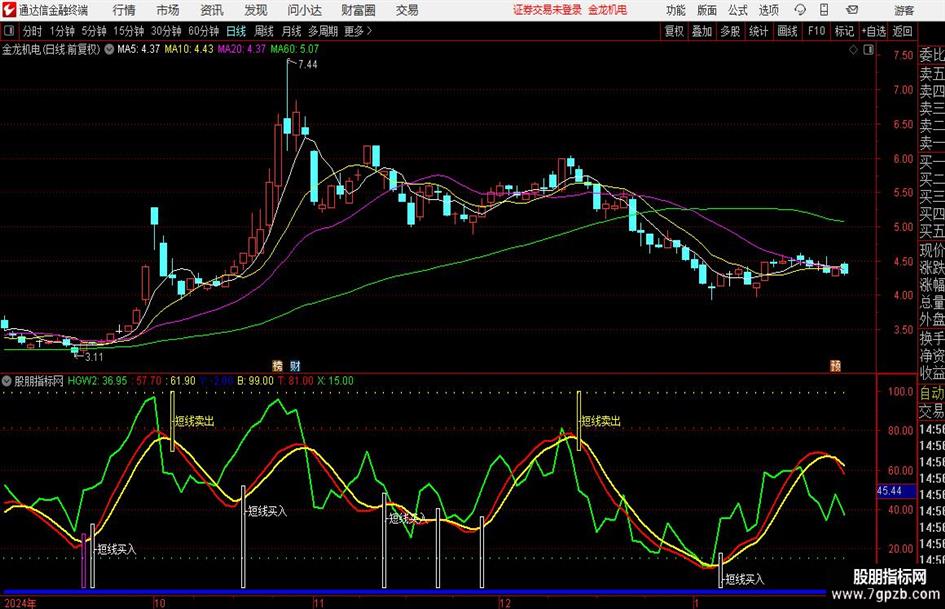This screenshot has width=945, height=609.
Task: Open the 行情 menu
Action: (124, 10)
